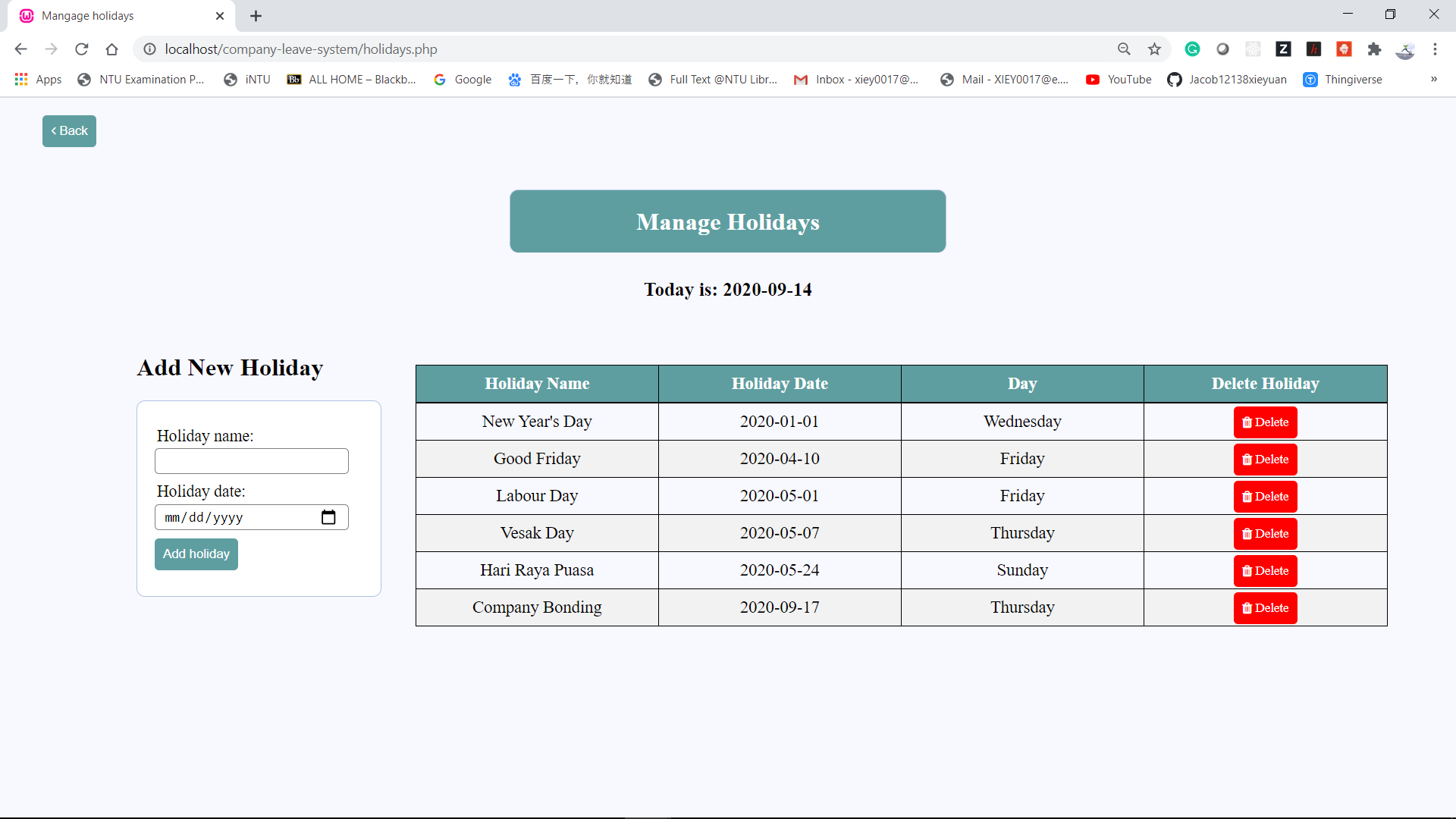1456x819 pixels.
Task: Reload the holidays page
Action: coord(82,49)
